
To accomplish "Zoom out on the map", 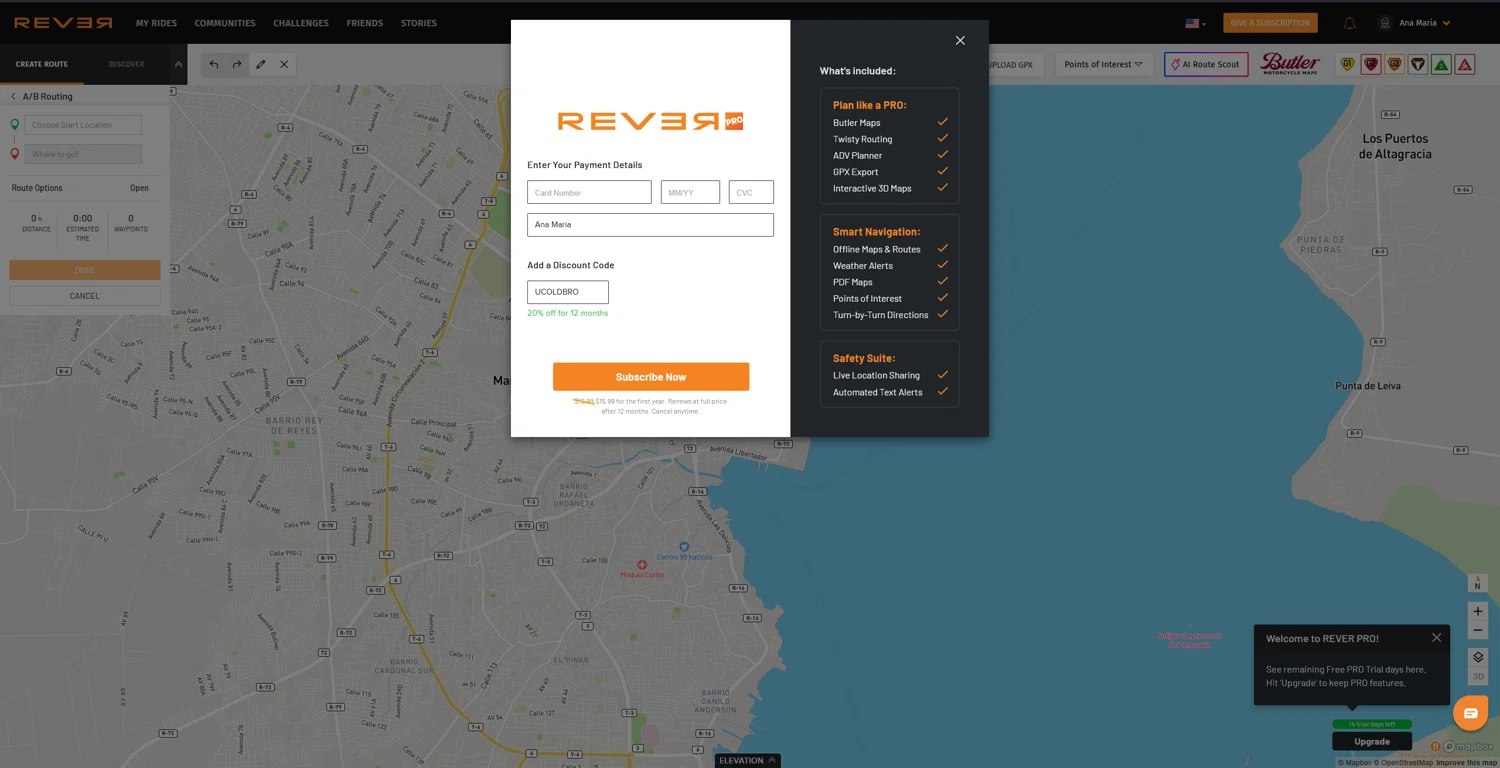I will coord(1477,631).
